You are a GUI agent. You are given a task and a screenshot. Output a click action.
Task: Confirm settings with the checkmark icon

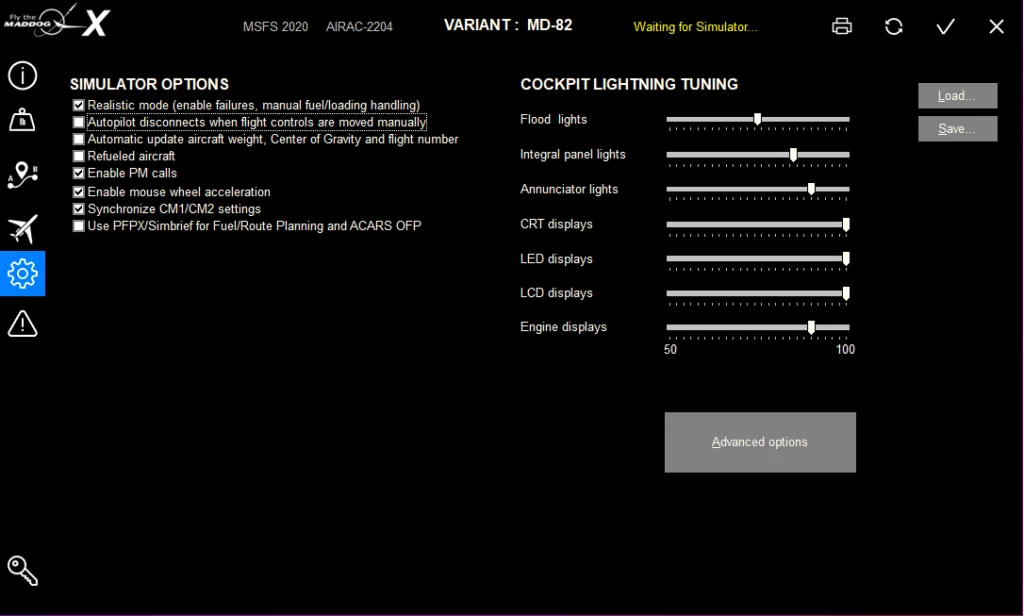945,26
